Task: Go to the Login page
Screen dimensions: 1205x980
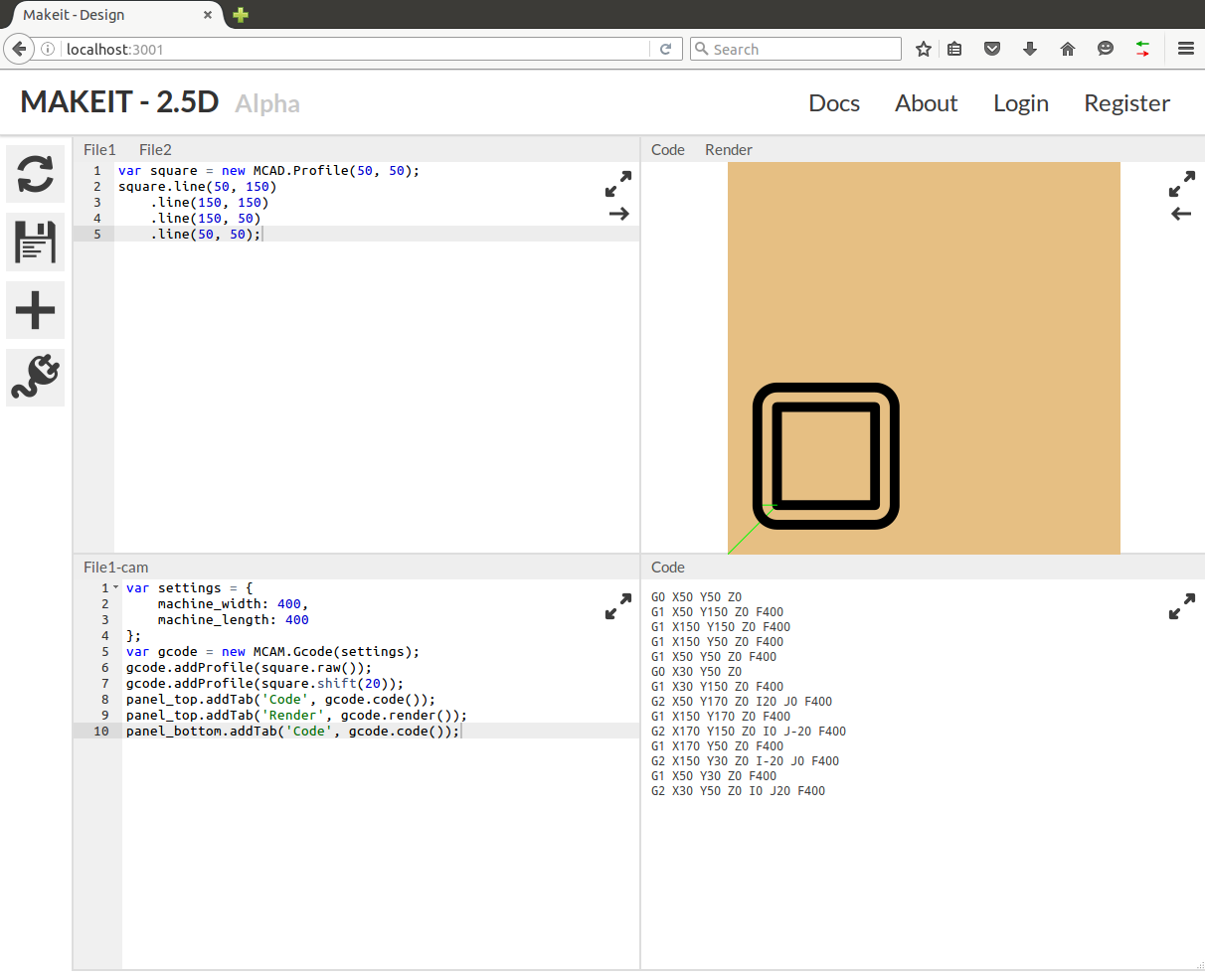Action: click(x=1021, y=103)
